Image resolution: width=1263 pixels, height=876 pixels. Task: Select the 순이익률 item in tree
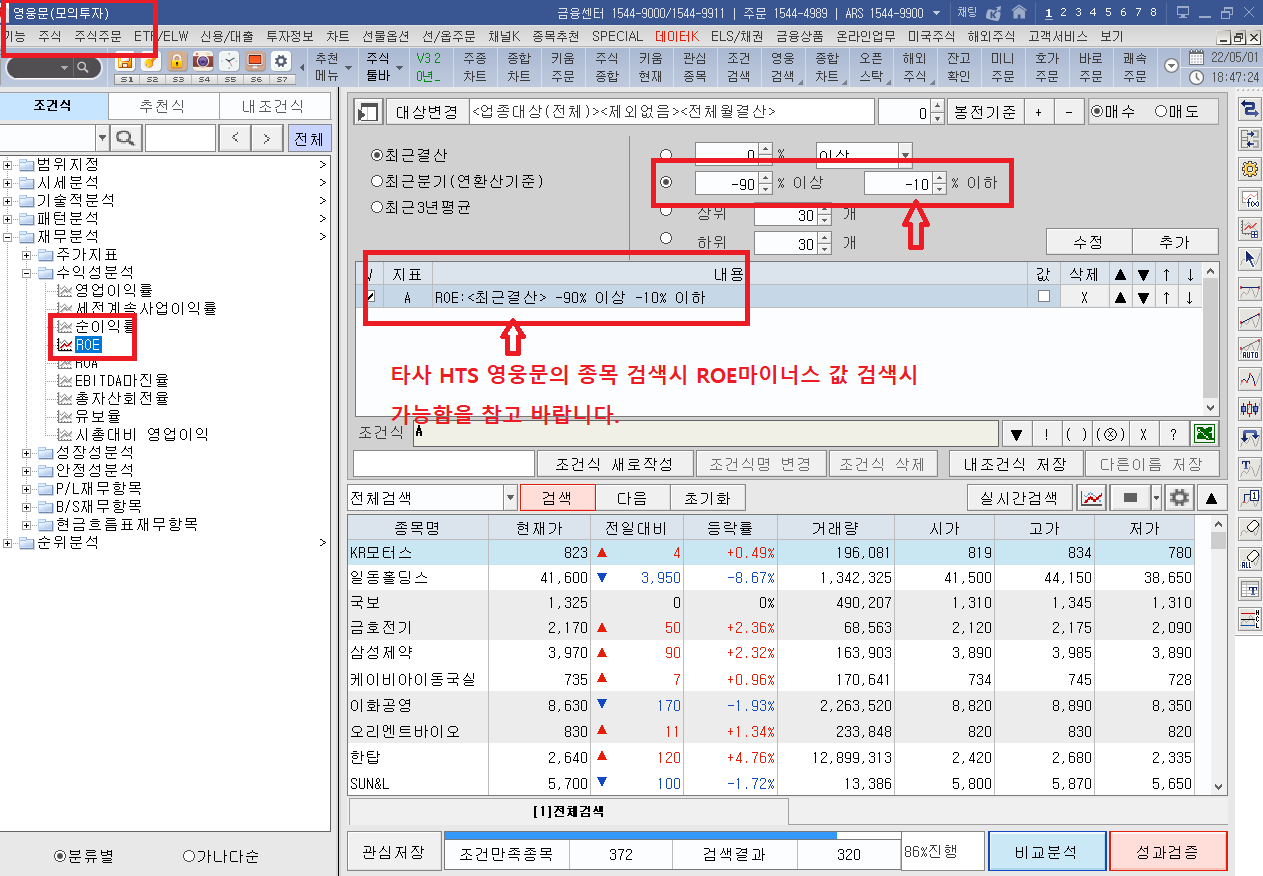coord(104,327)
